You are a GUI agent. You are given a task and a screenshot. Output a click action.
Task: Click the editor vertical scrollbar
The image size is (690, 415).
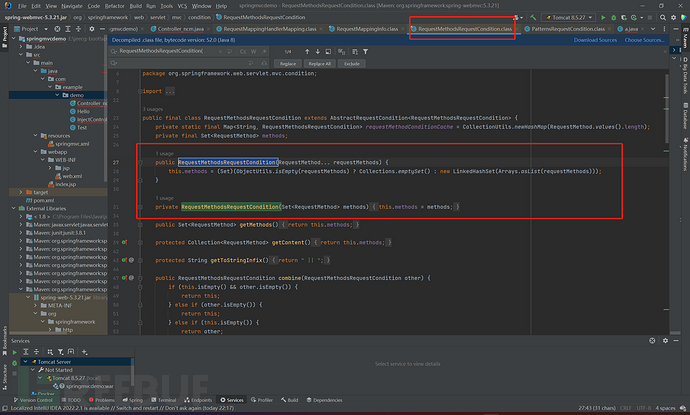point(667,108)
